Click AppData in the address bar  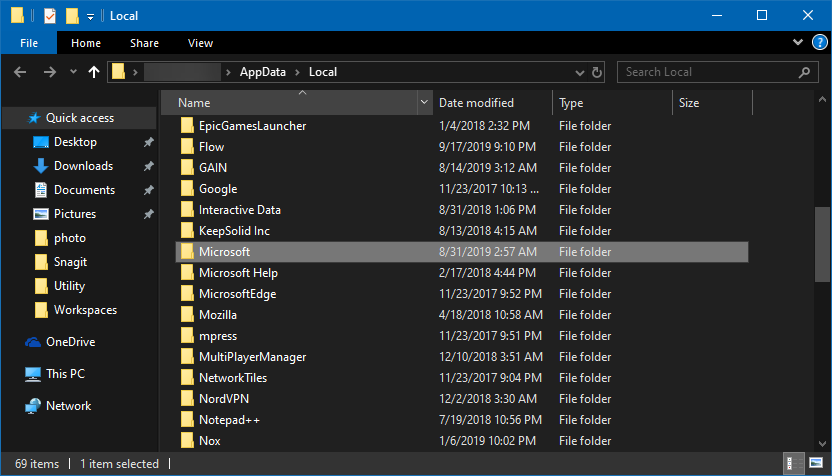[263, 72]
